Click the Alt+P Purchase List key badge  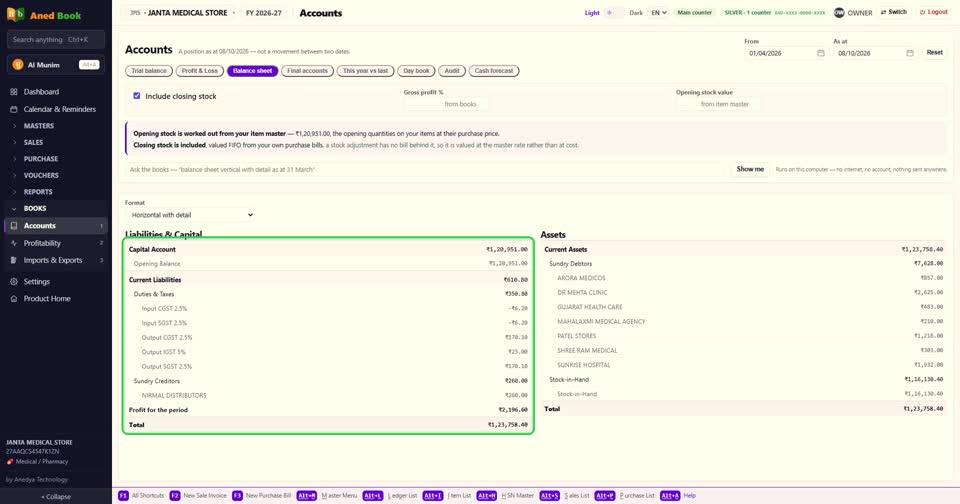pos(604,495)
